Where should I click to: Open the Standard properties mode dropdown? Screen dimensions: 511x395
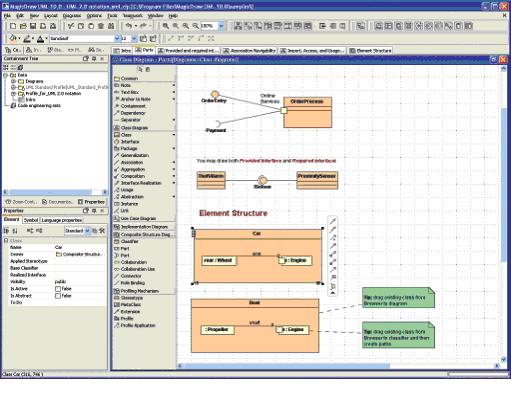click(x=87, y=231)
